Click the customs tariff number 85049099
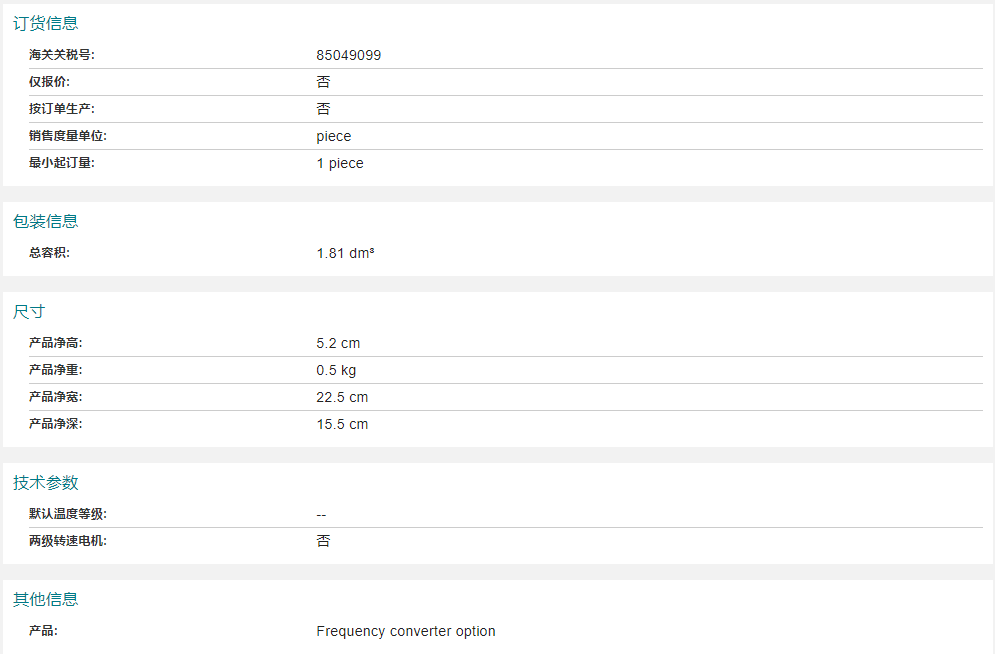Image resolution: width=995 pixels, height=654 pixels. 348,55
